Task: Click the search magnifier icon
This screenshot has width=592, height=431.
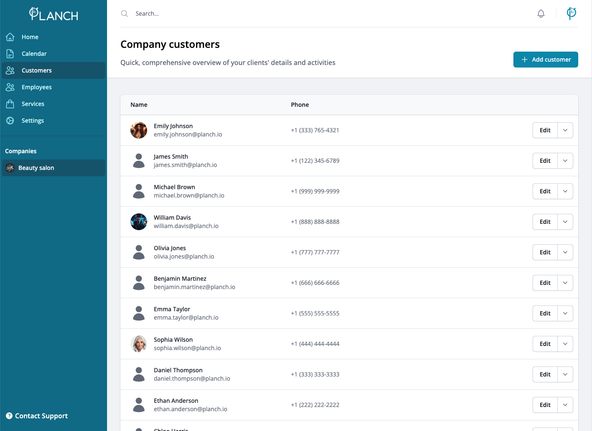Action: [x=124, y=14]
